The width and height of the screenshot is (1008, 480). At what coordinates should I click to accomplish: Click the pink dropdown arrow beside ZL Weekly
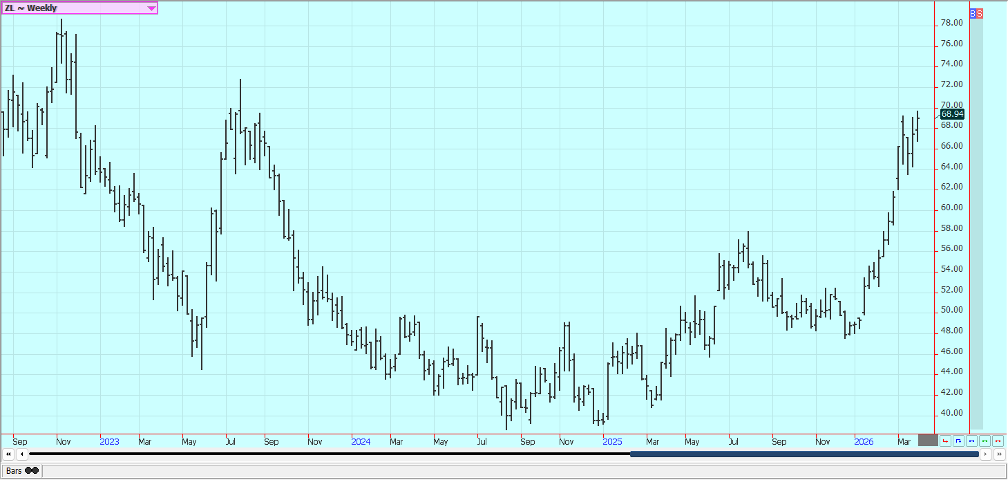tap(151, 8)
